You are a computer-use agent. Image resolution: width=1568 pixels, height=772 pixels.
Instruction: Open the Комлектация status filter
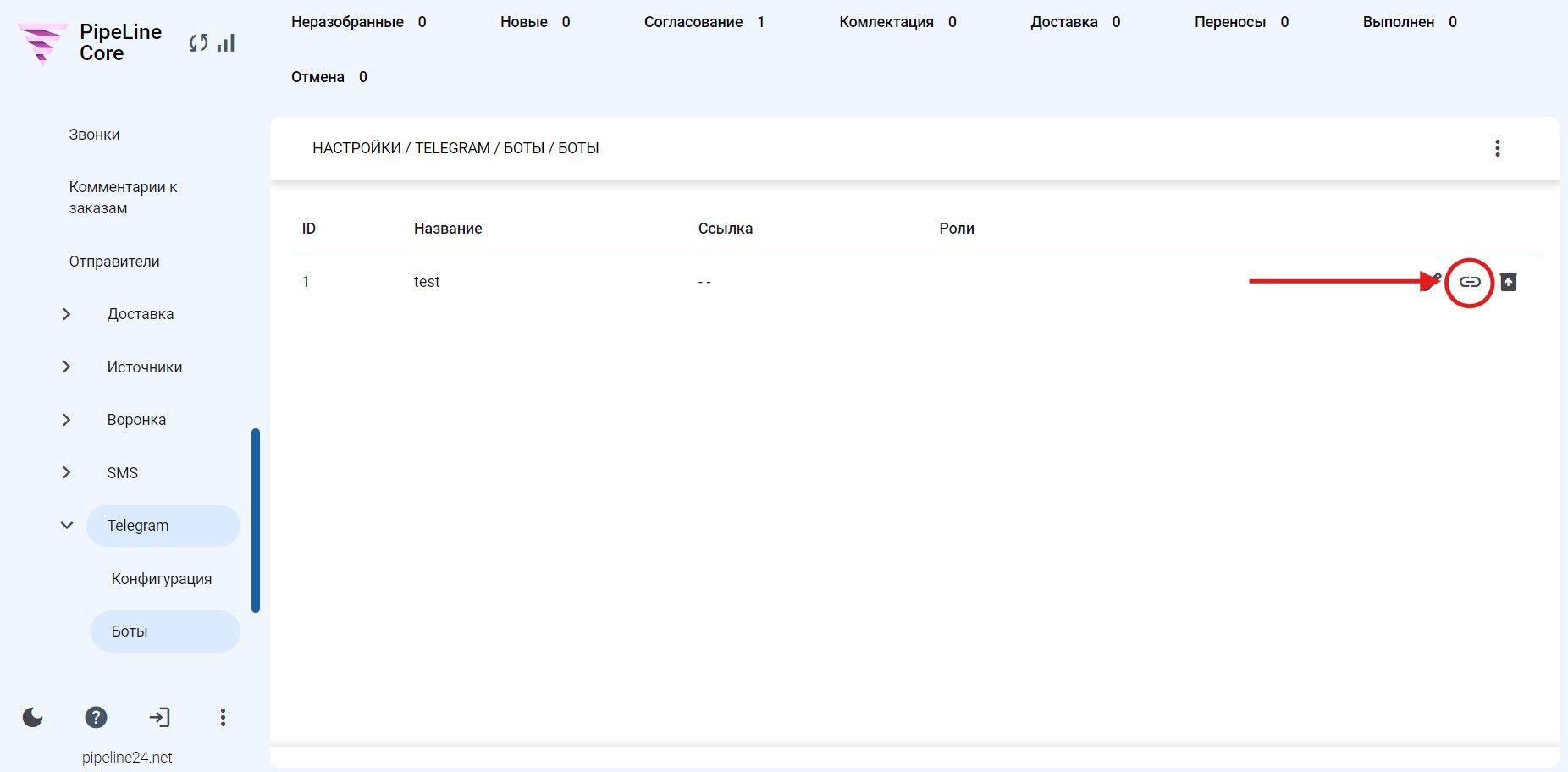pyautogui.click(x=897, y=22)
